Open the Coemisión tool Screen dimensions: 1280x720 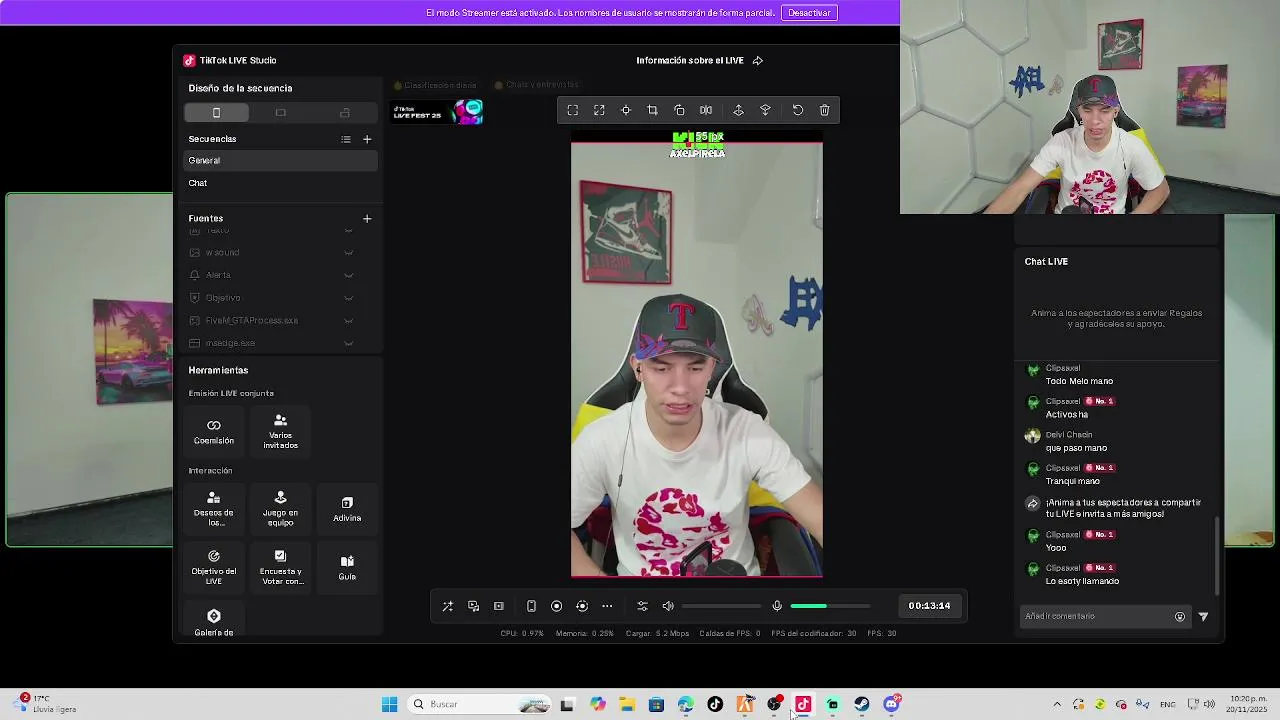tap(214, 431)
